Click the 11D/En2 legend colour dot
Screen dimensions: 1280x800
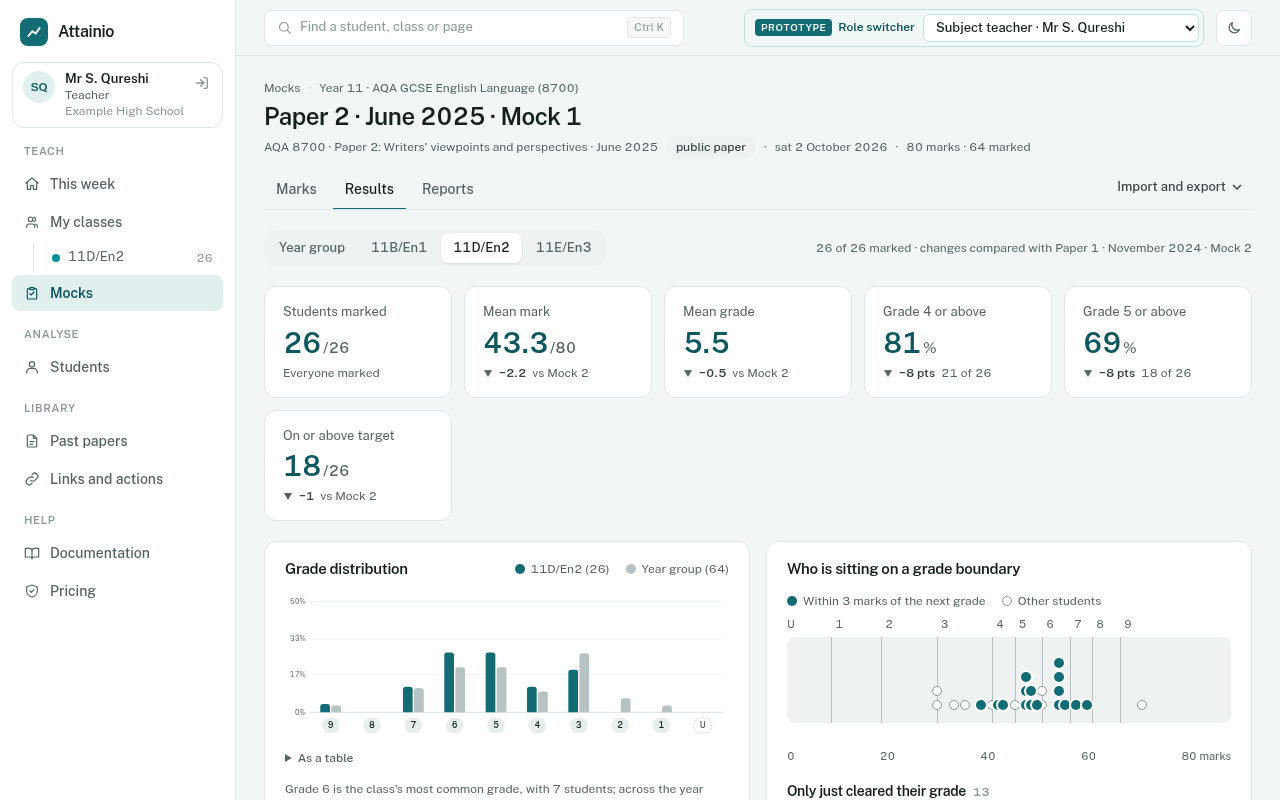520,569
